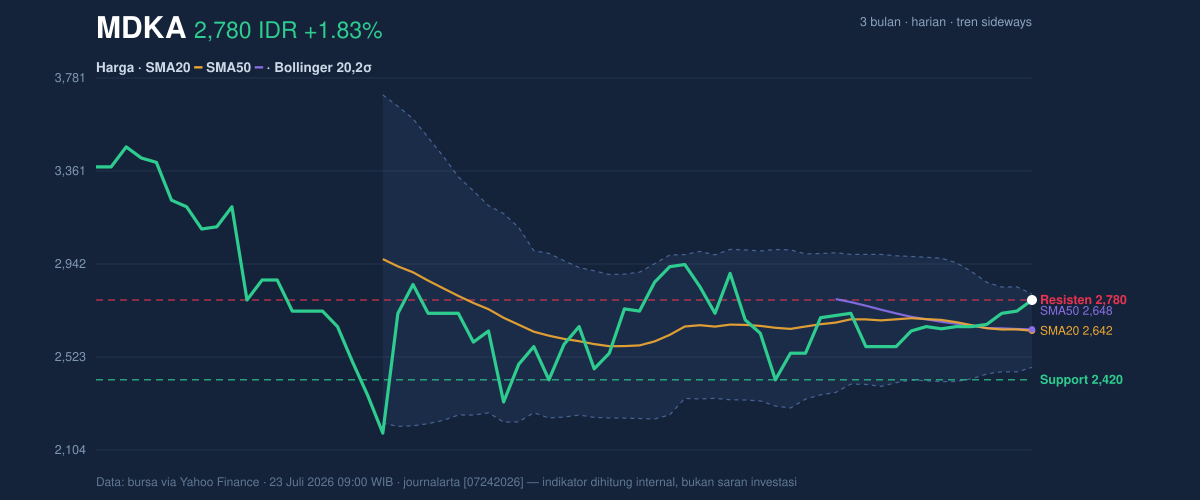Click the 2,104 y-axis label

click(x=69, y=450)
